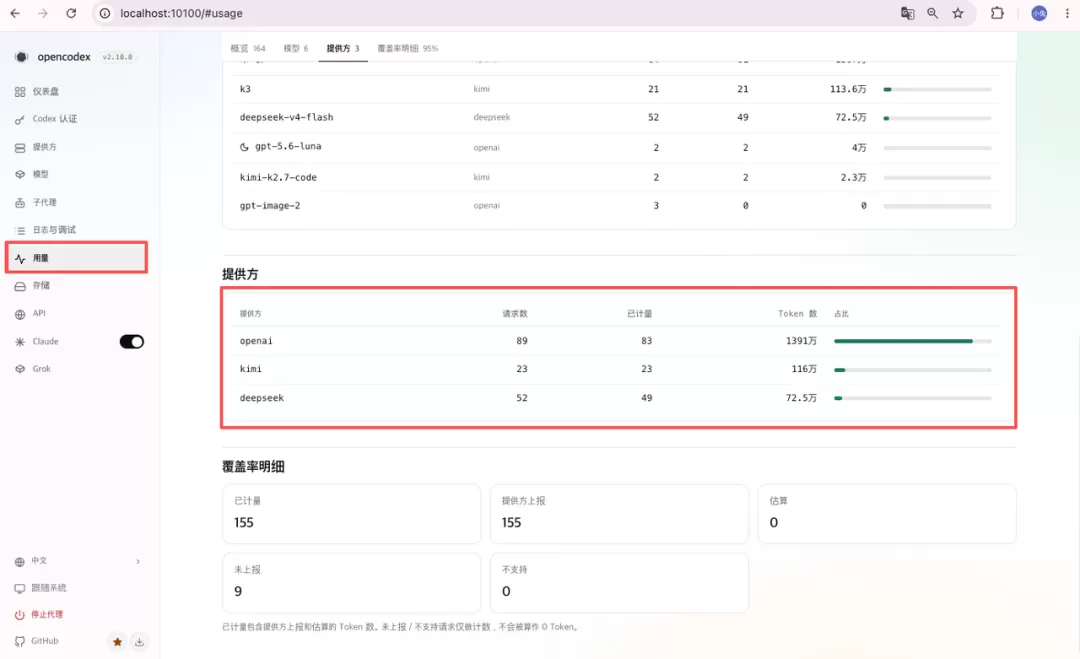This screenshot has height=659, width=1080.
Task: Click the browser forward arrow
Action: coord(43,13)
